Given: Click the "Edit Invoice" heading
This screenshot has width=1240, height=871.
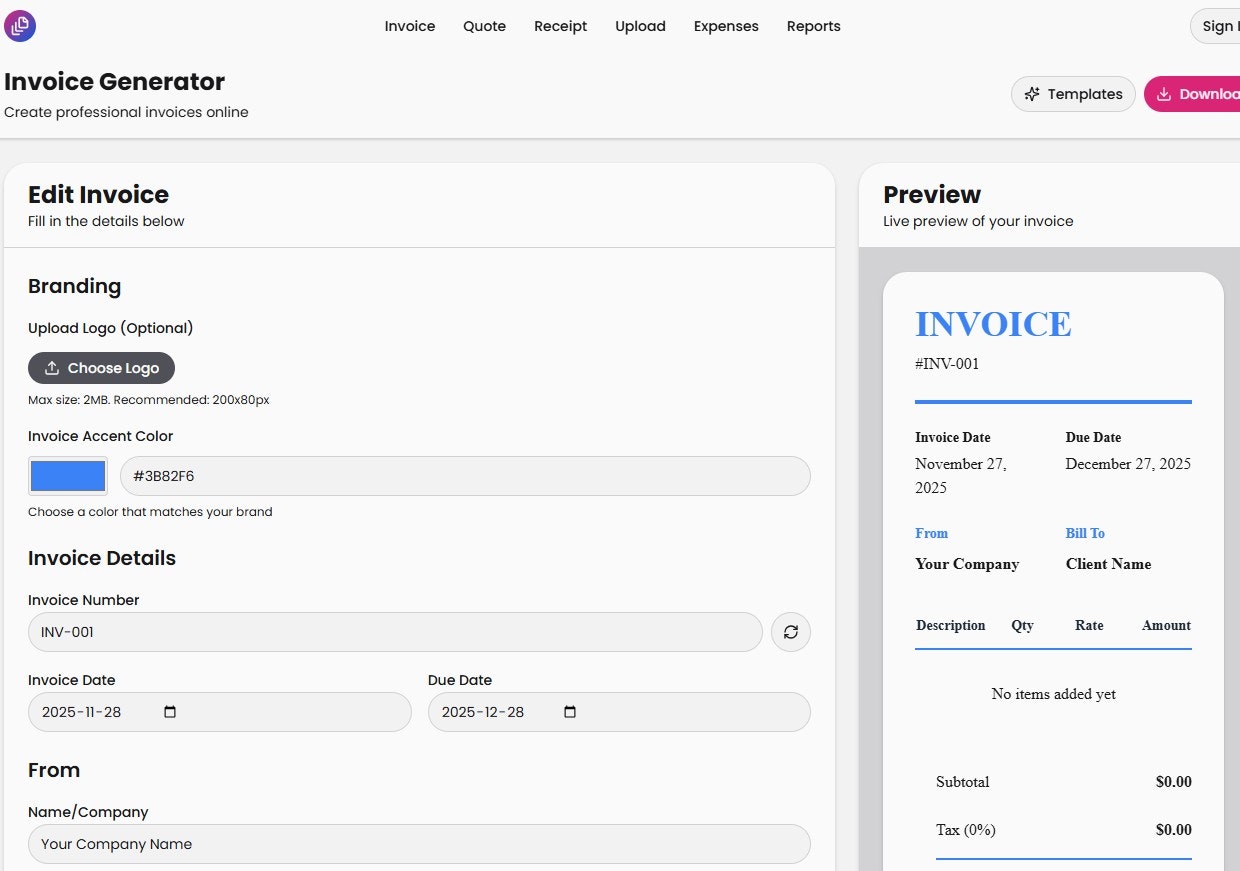Looking at the screenshot, I should pyautogui.click(x=98, y=194).
